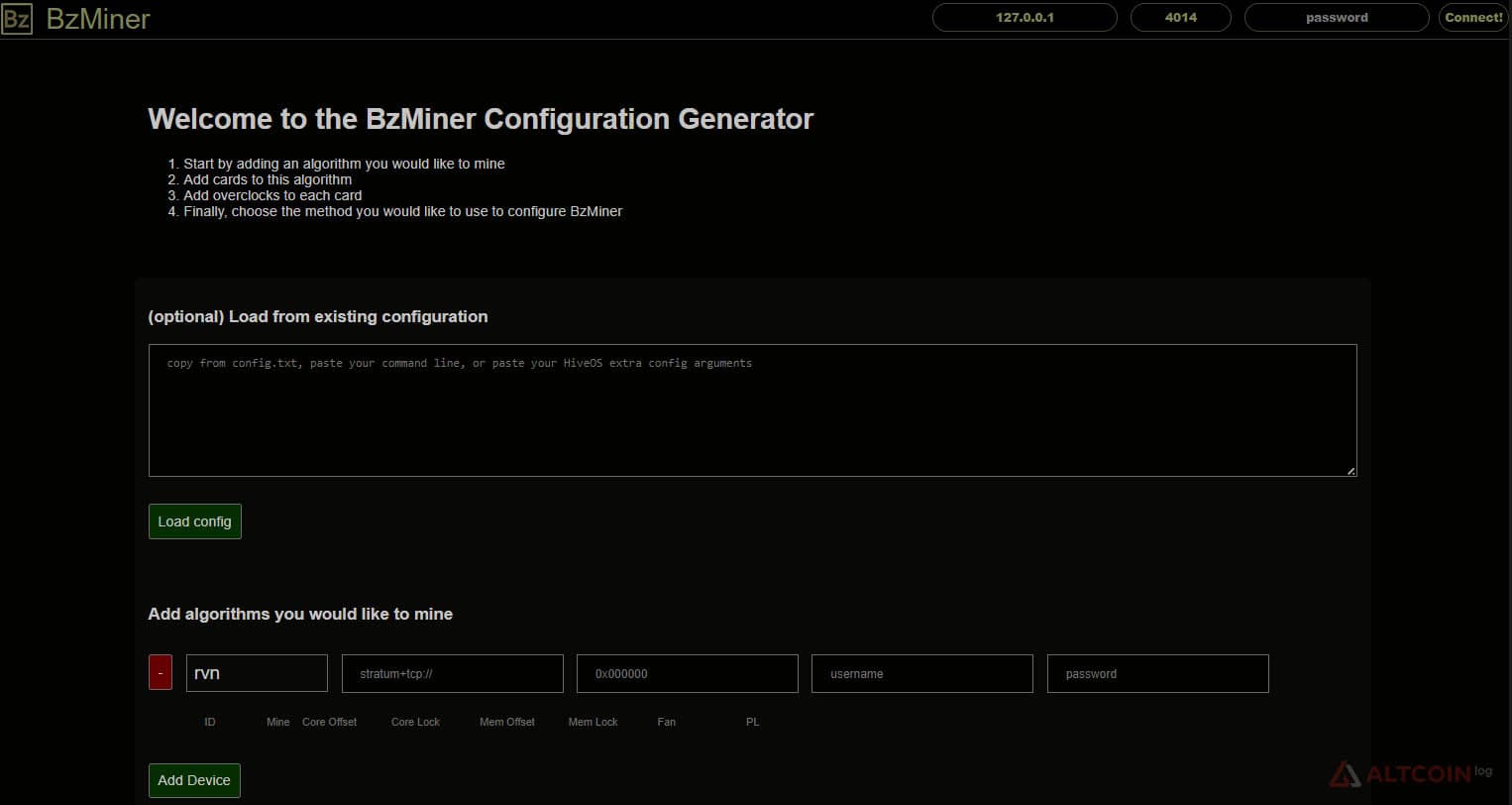
Task: Focus the algorithm username field
Action: 922,673
